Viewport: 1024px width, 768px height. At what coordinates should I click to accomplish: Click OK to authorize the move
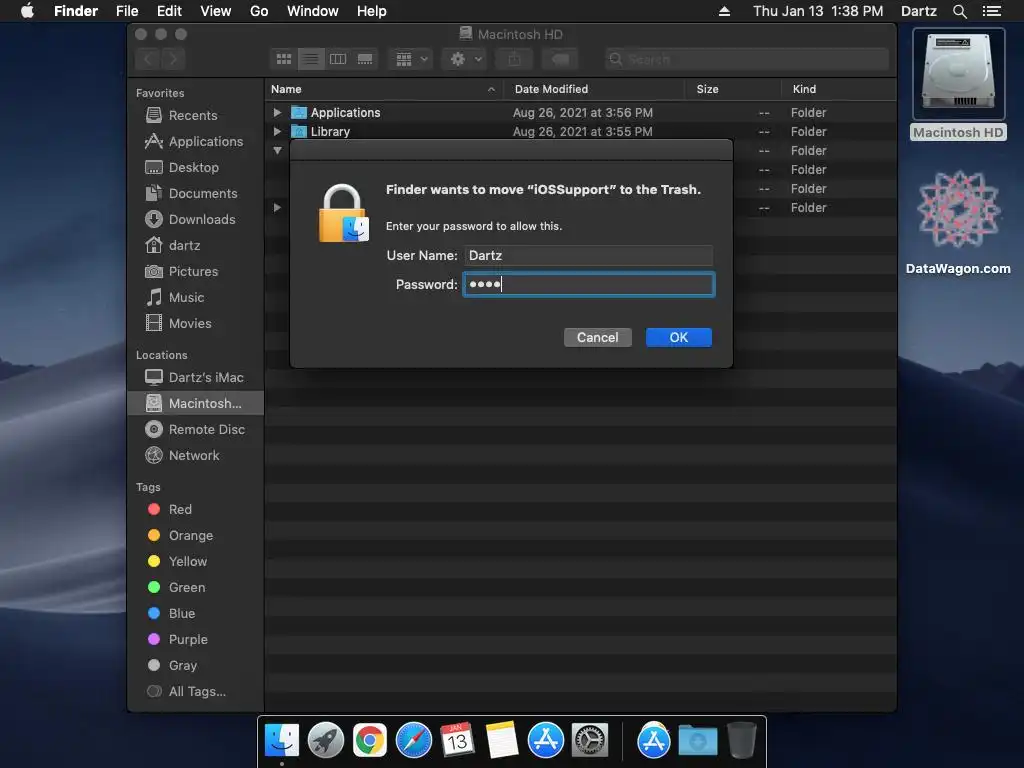(x=679, y=338)
